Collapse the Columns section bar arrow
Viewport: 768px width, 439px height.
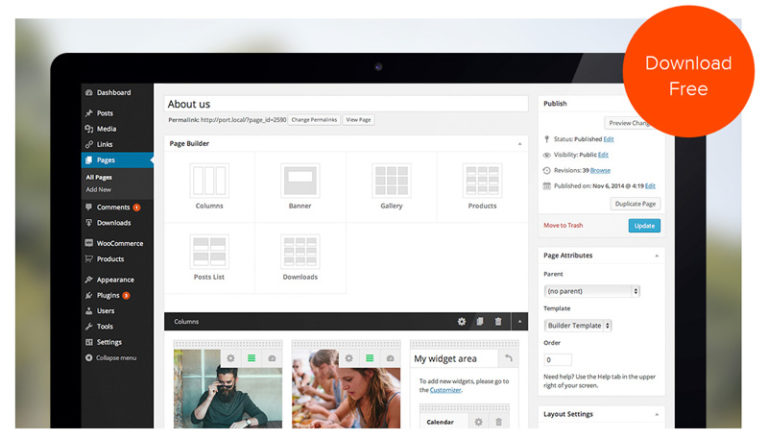point(519,322)
